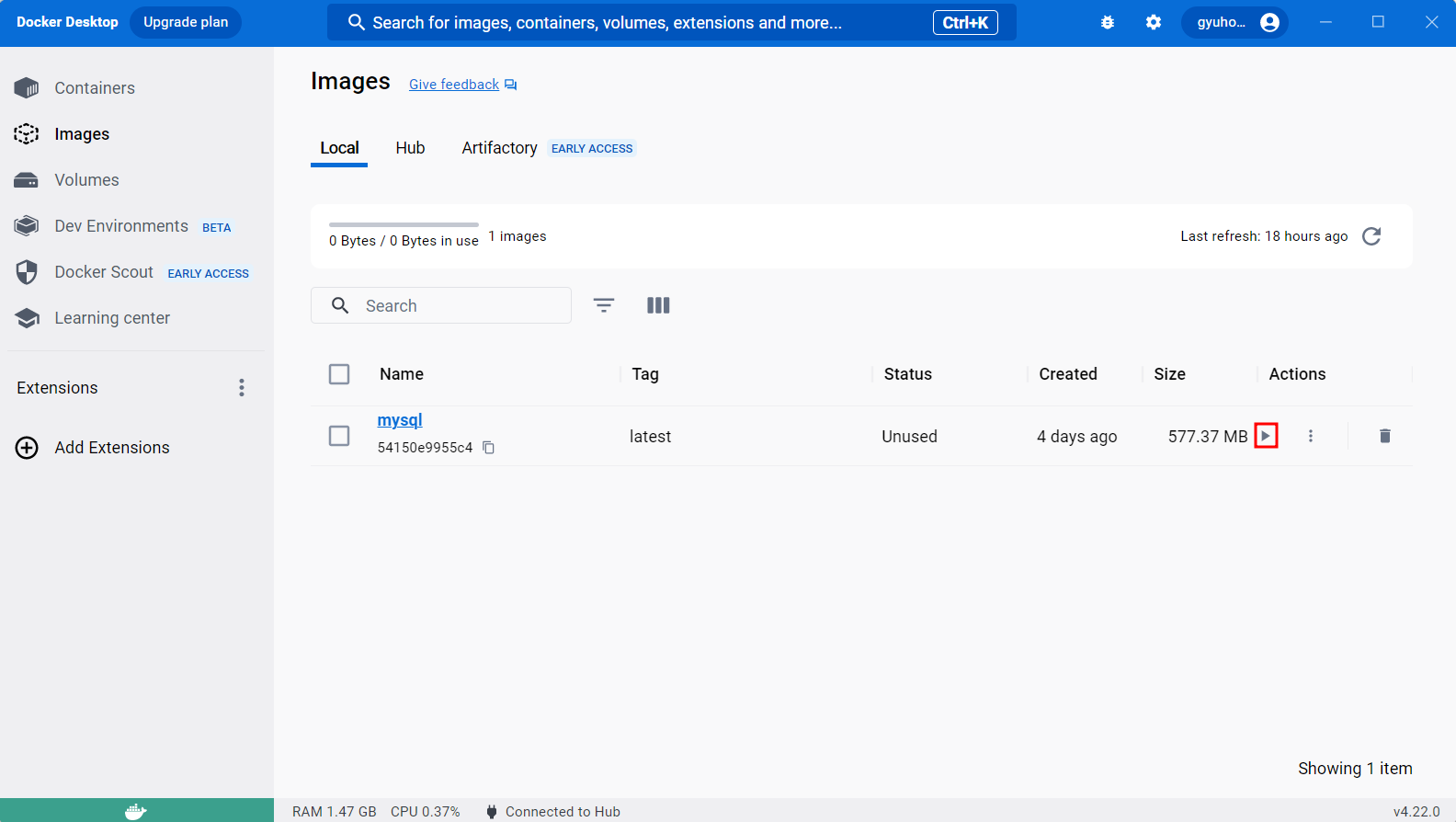Open the Give feedback link
The width and height of the screenshot is (1456, 822).
click(x=454, y=85)
